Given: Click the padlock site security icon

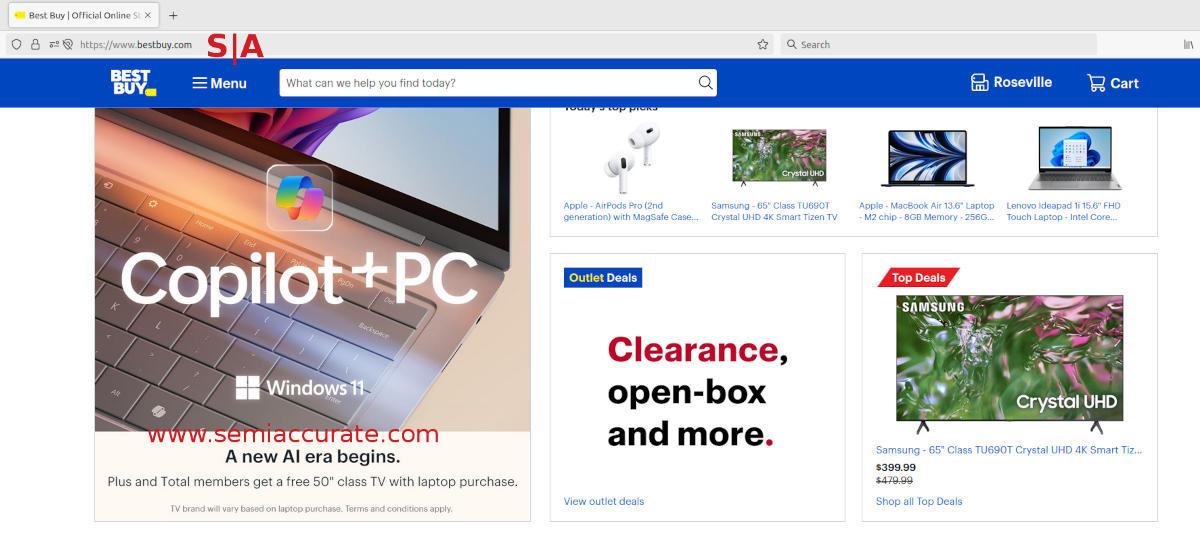Looking at the screenshot, I should [x=35, y=45].
